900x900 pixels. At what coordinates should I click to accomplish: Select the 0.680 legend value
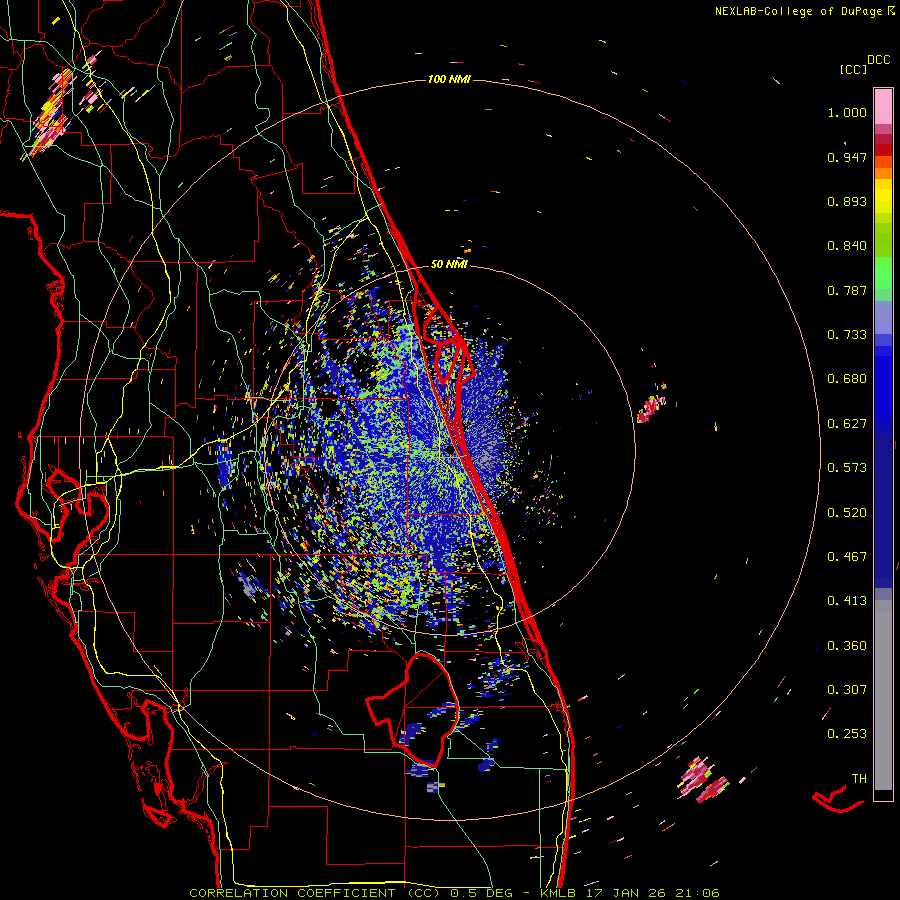tap(847, 379)
